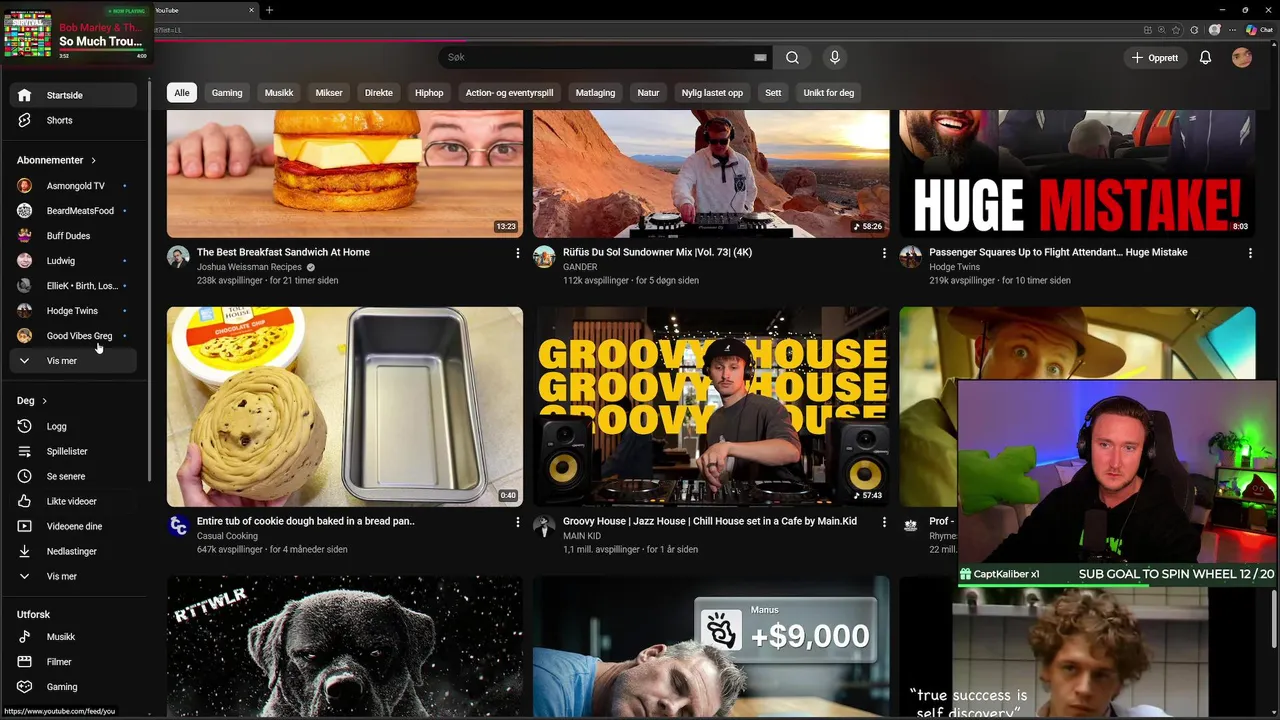Click the search magnifier button

[x=792, y=57]
